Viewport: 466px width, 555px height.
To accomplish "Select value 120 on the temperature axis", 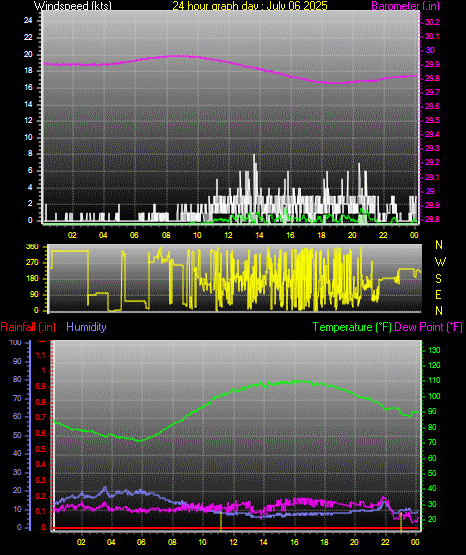I will point(434,366).
